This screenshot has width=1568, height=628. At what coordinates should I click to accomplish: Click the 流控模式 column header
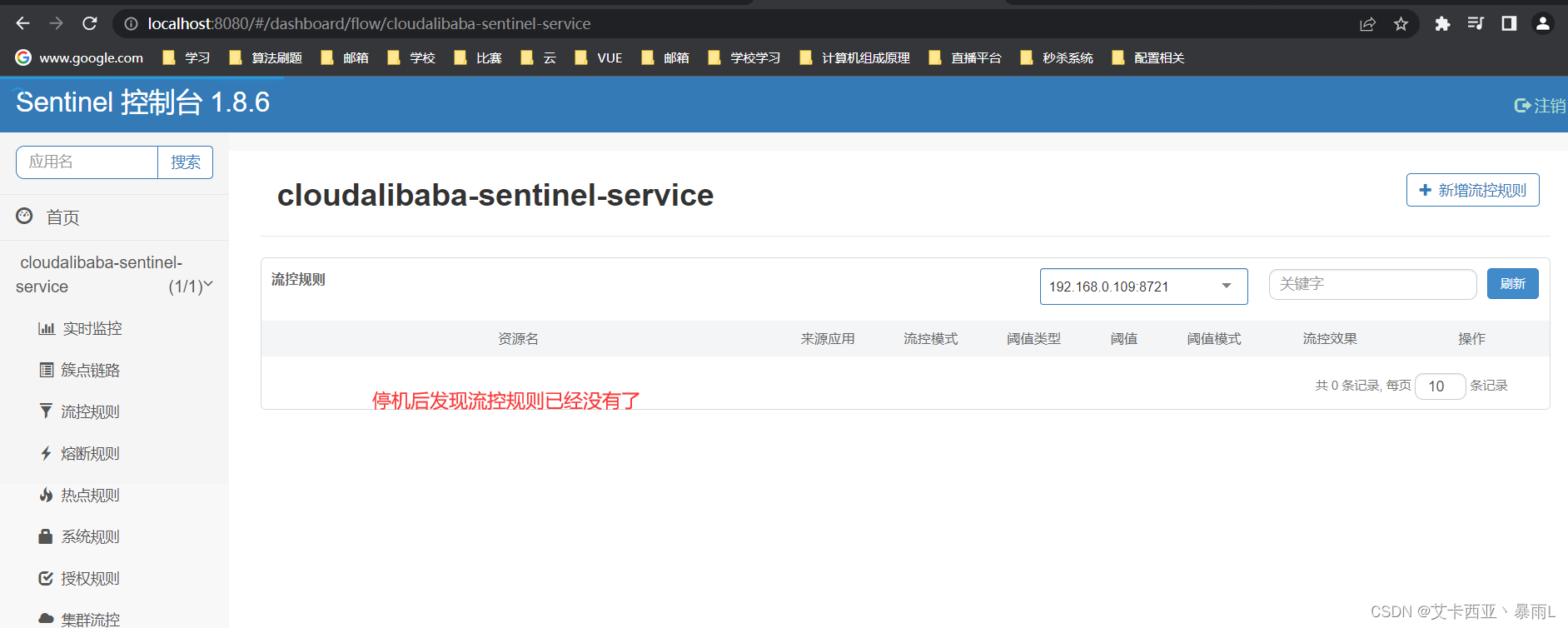coord(931,339)
